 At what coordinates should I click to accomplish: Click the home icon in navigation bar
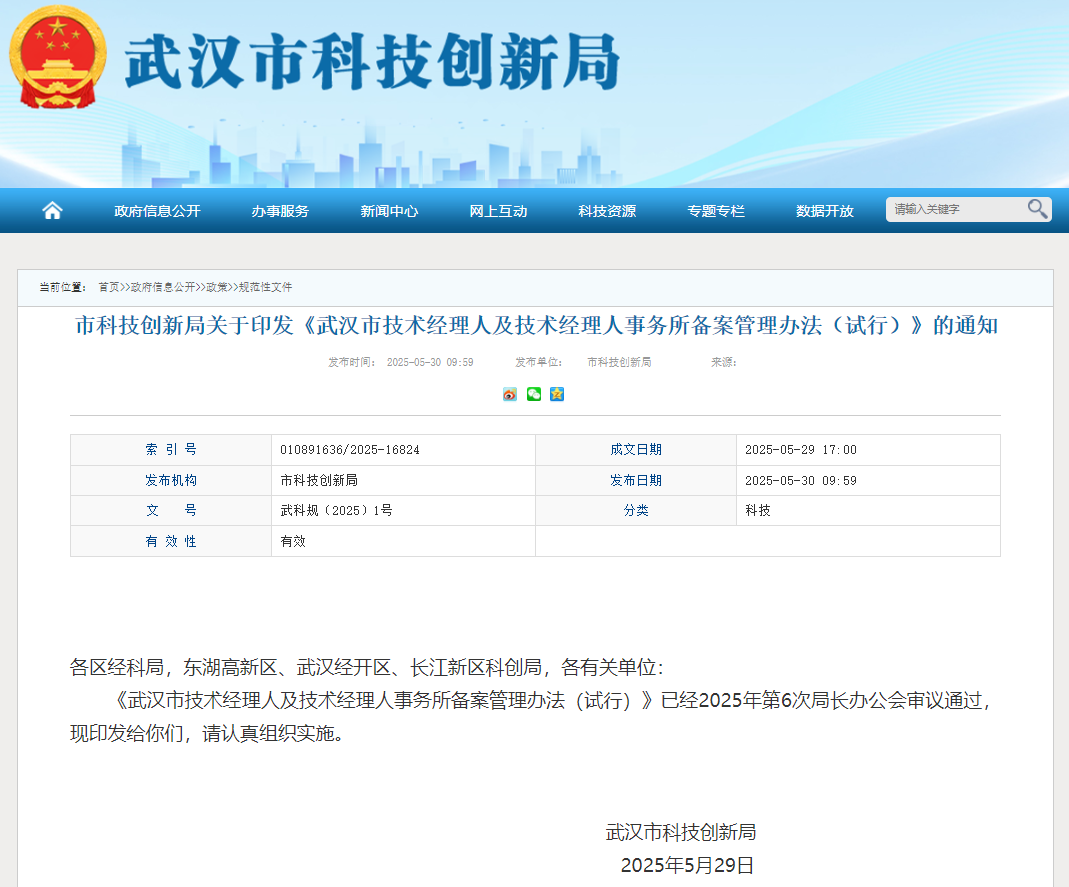coord(52,210)
